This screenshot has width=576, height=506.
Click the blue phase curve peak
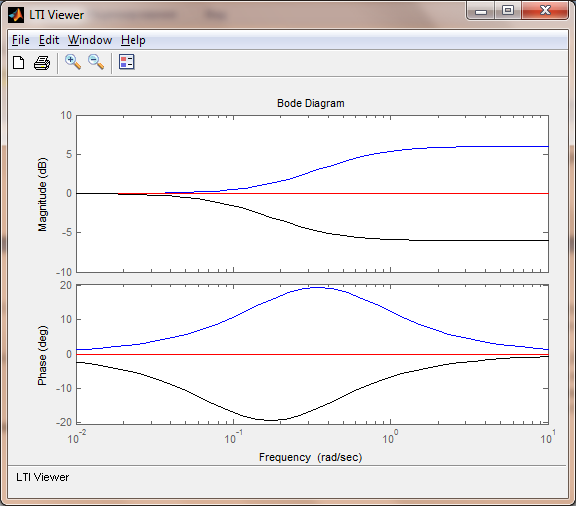[x=318, y=287]
